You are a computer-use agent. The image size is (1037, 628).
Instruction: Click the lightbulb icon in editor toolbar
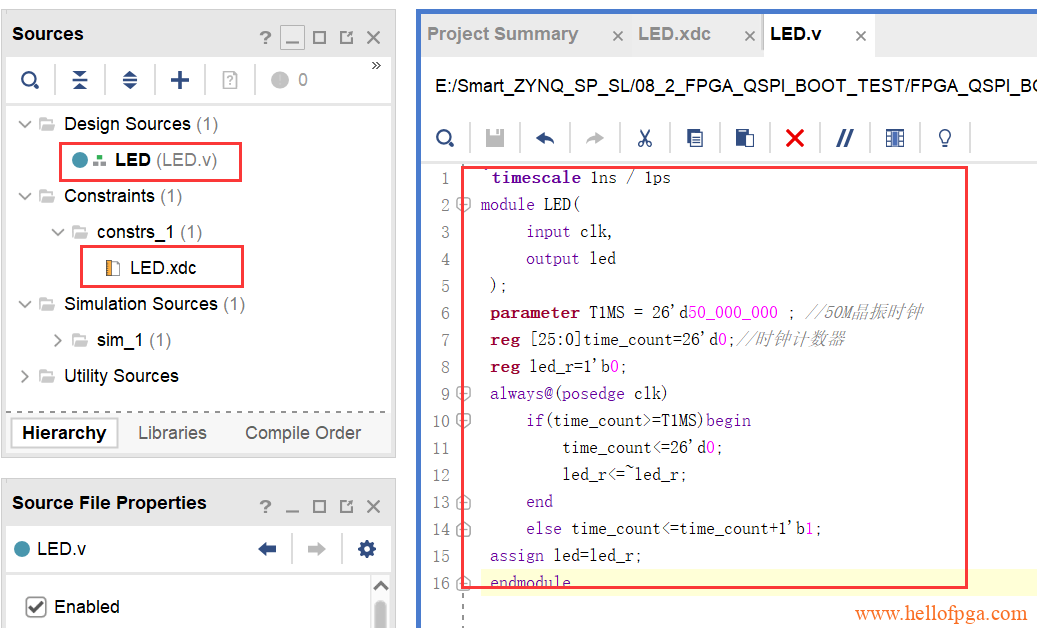[944, 138]
